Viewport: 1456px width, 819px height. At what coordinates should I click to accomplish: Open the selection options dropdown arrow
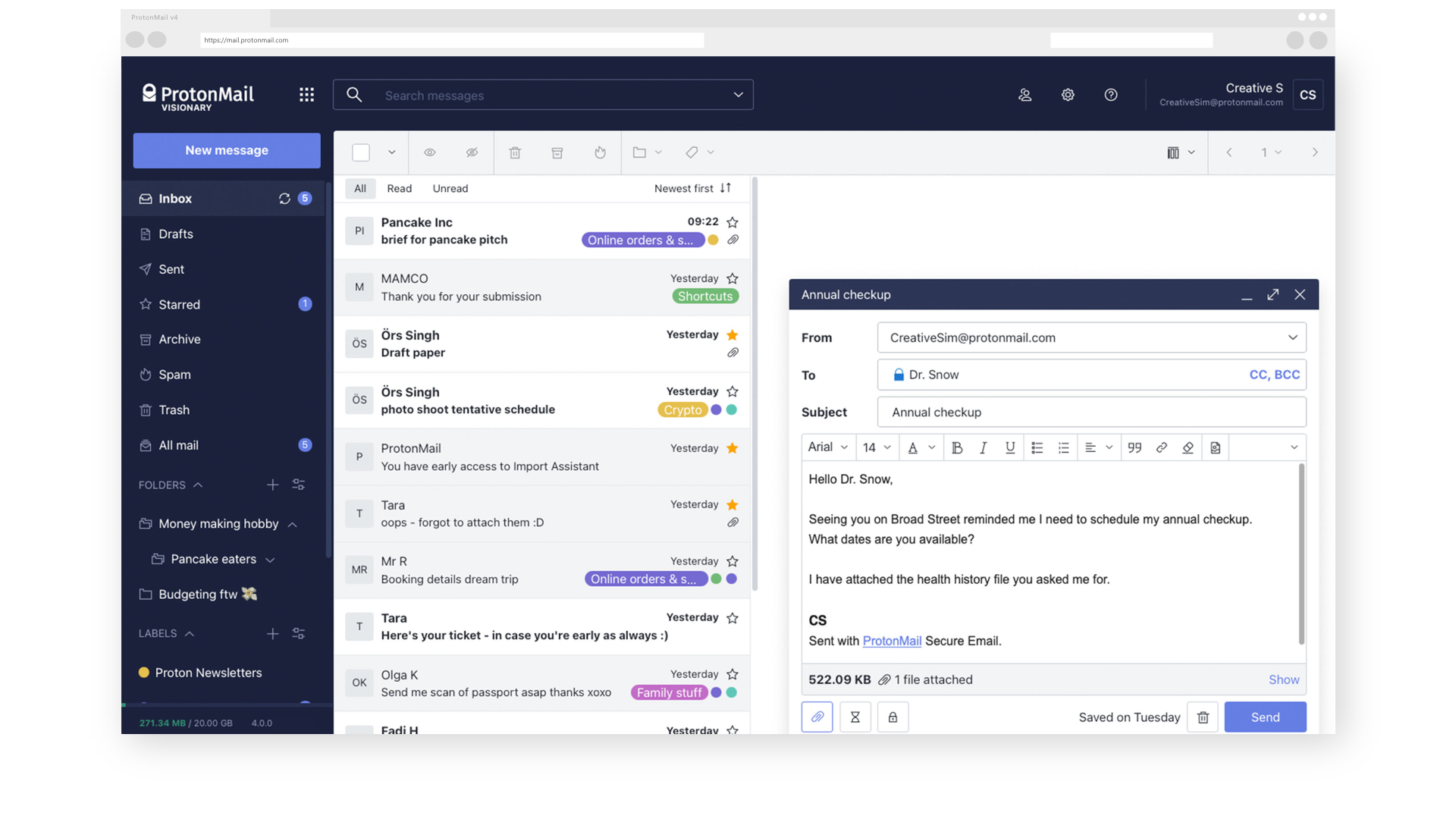tap(391, 152)
